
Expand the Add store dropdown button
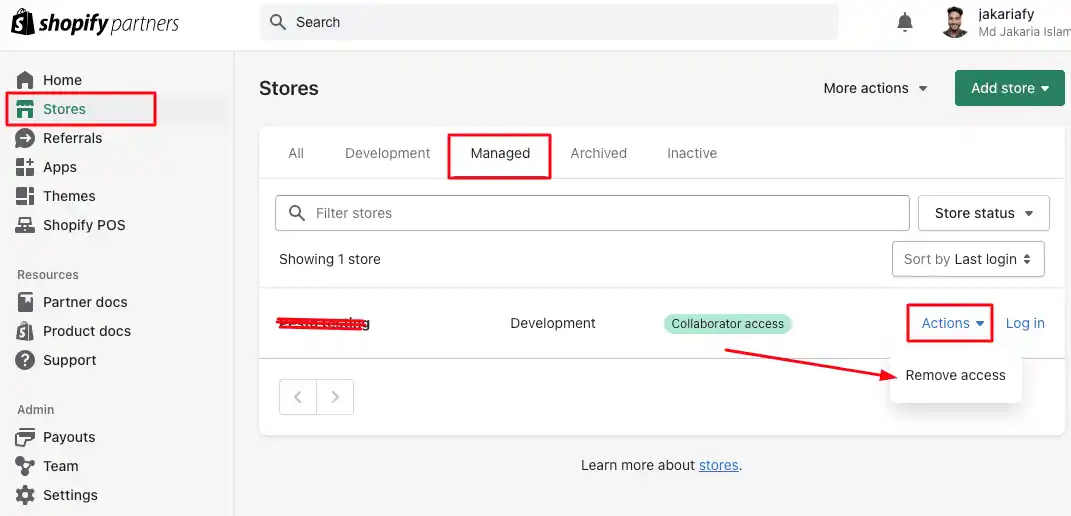pyautogui.click(x=1010, y=88)
